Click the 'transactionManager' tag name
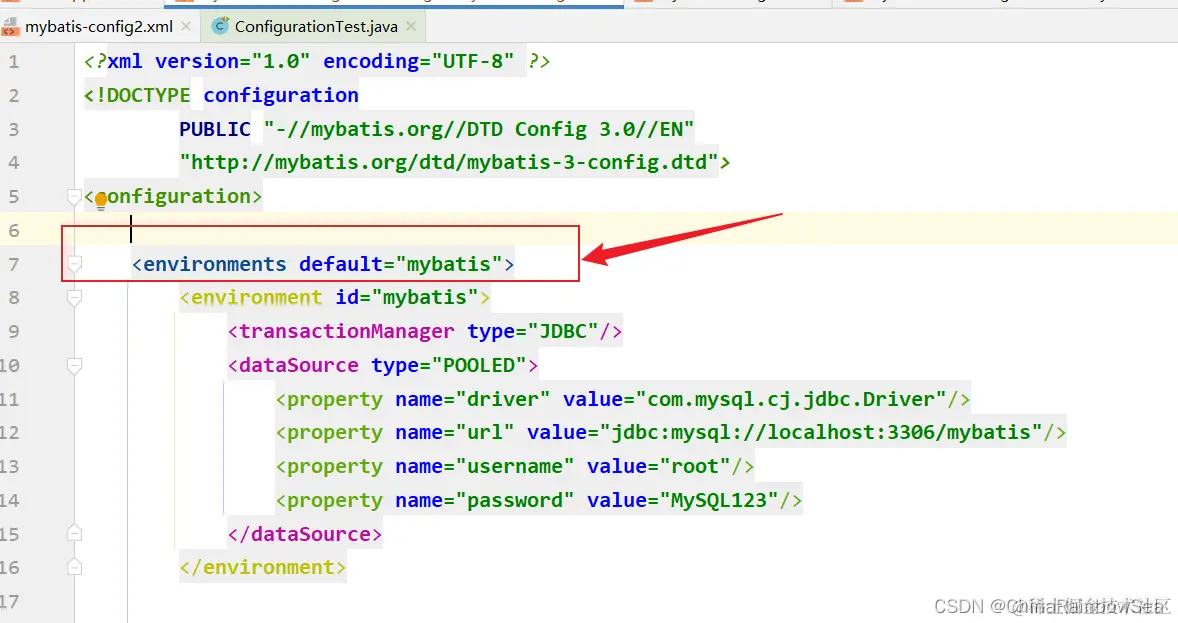 tap(347, 331)
